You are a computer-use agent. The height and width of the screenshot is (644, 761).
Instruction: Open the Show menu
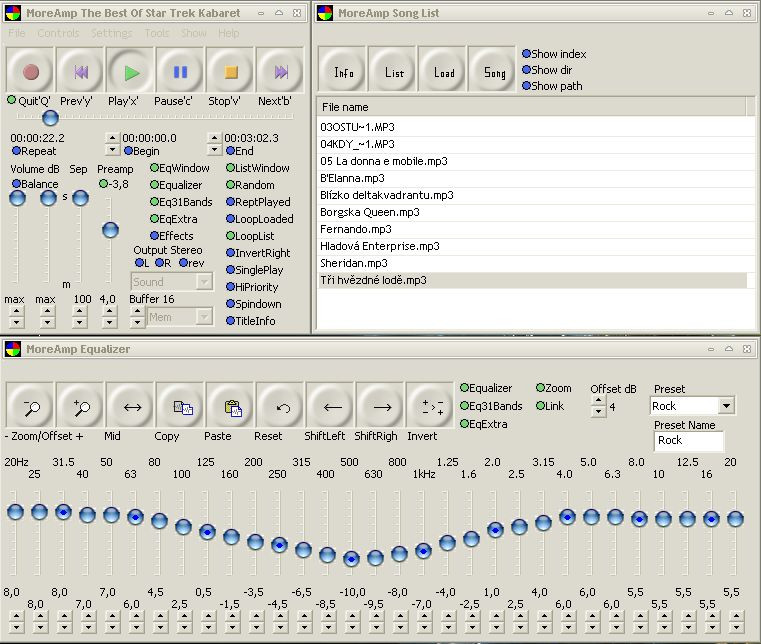tap(194, 33)
